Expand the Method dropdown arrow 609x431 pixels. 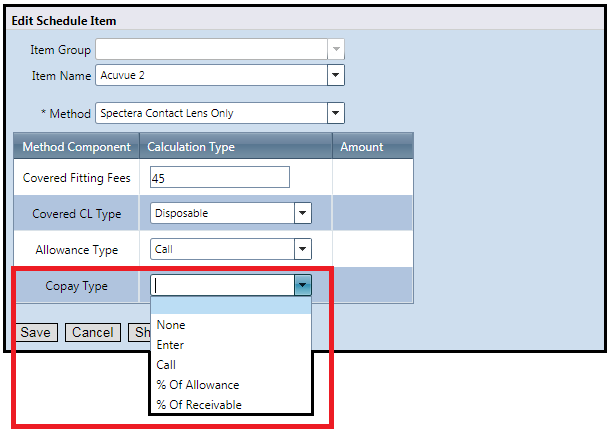pos(336,113)
